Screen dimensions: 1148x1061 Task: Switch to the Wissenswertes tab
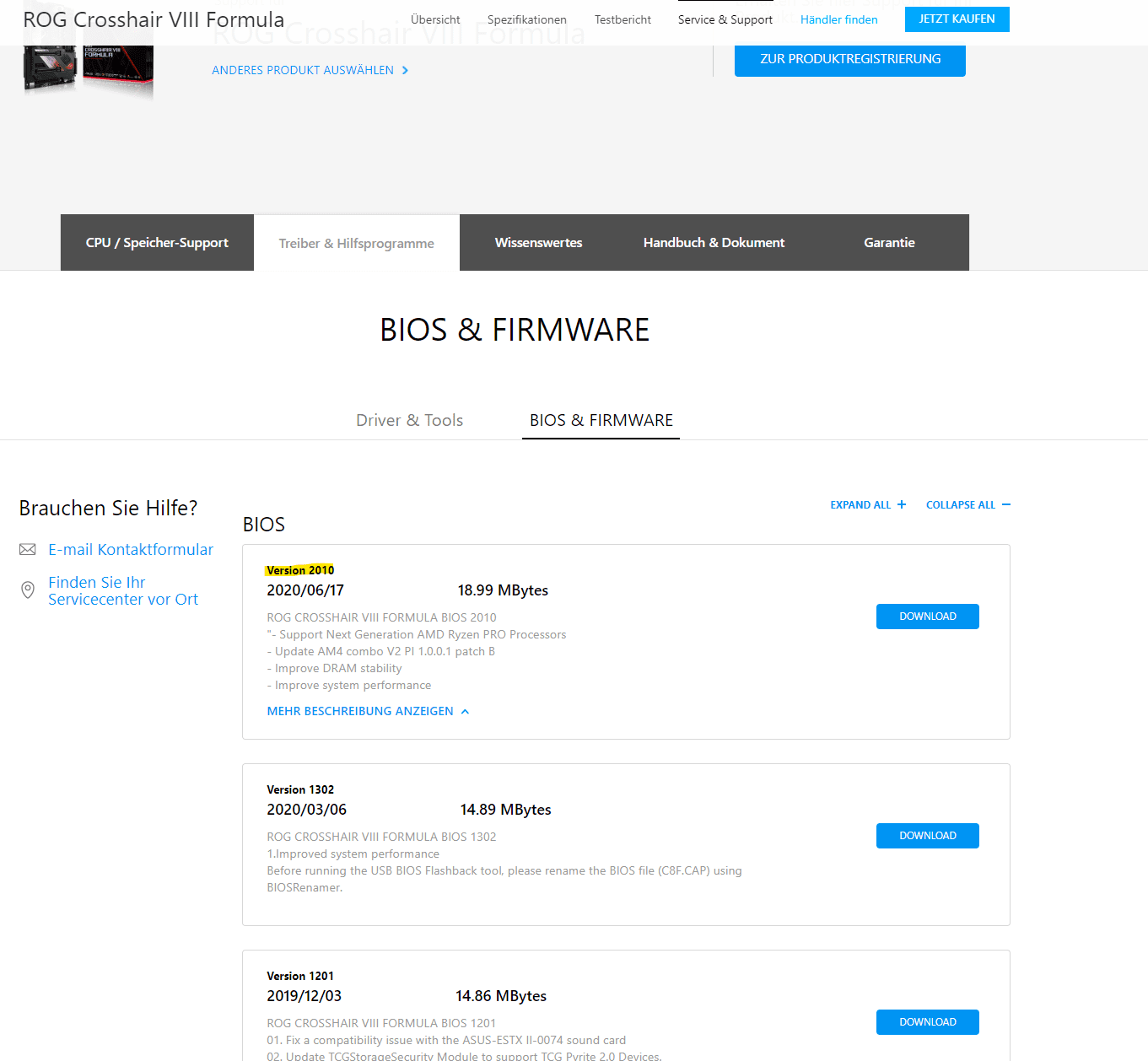coord(538,243)
